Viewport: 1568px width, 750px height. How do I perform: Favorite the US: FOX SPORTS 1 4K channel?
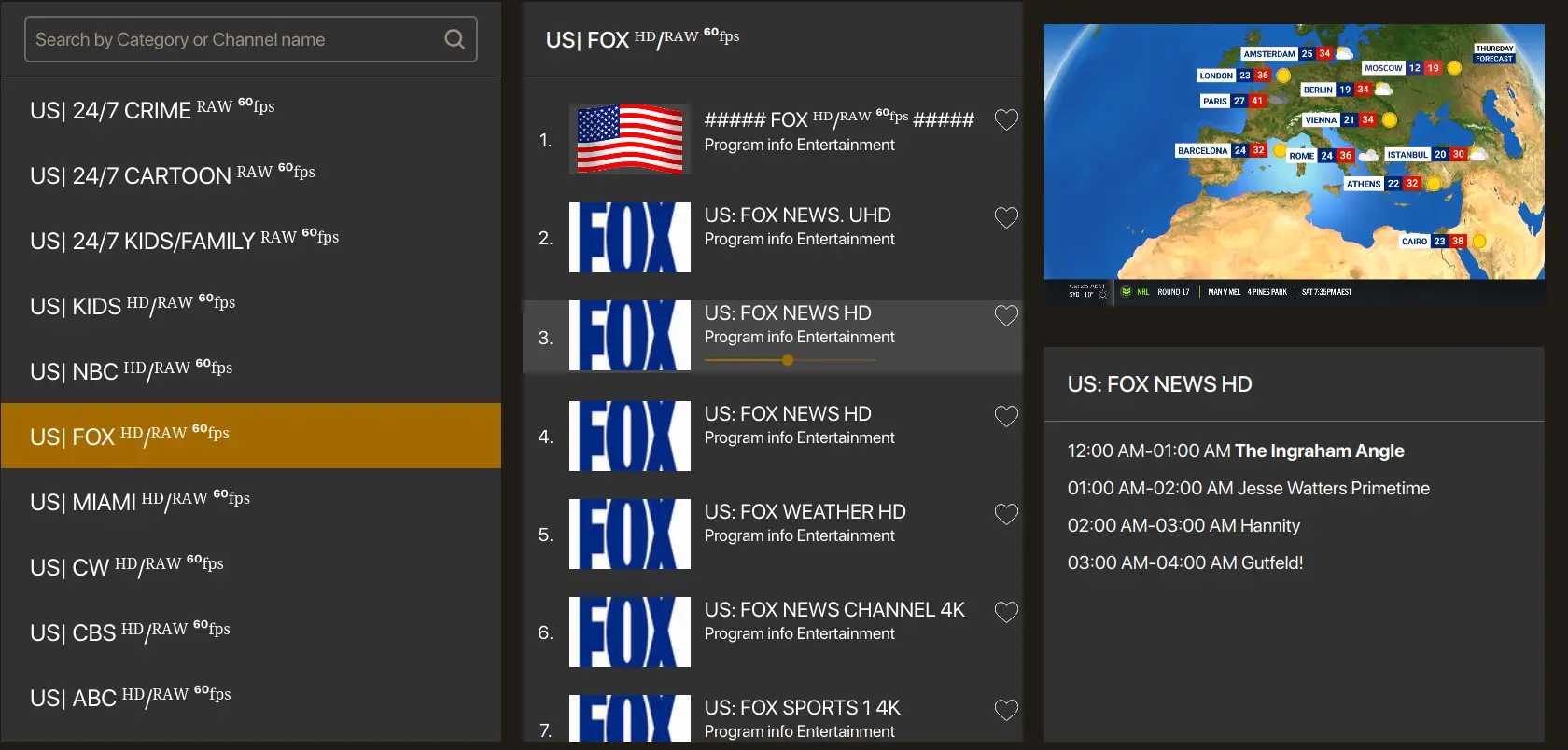click(x=1006, y=710)
